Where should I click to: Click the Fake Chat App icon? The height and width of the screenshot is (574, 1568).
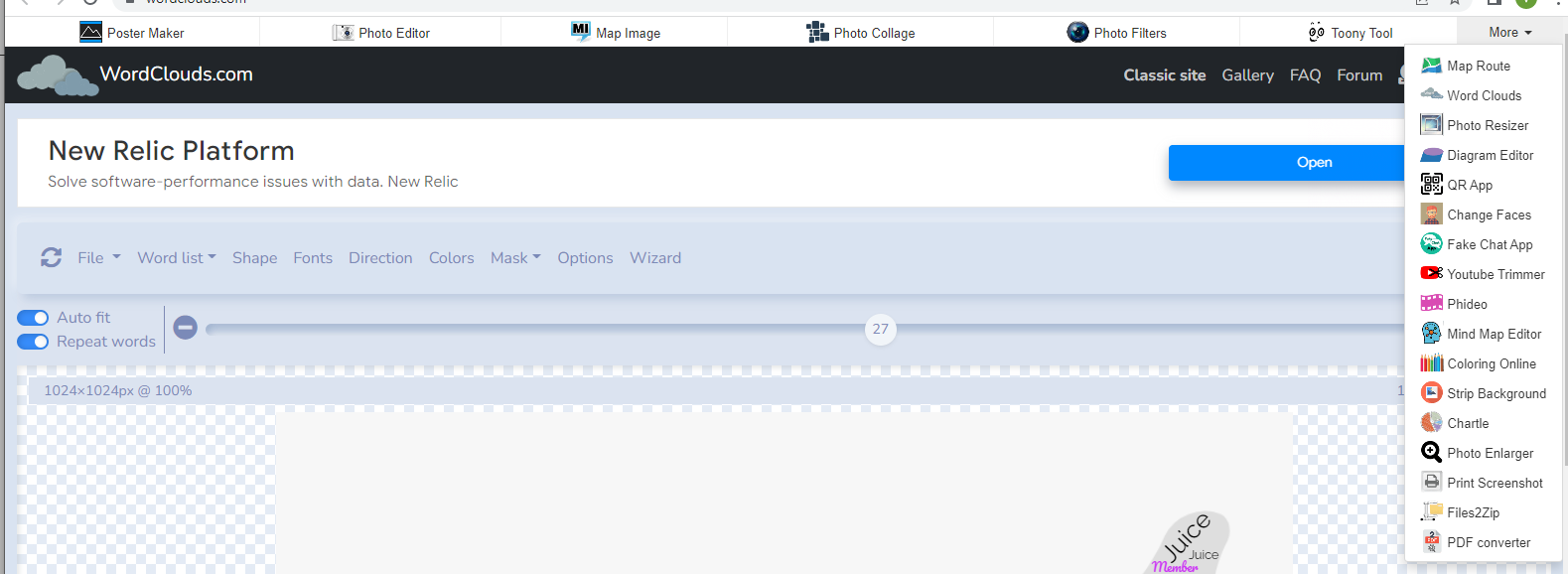coord(1431,243)
